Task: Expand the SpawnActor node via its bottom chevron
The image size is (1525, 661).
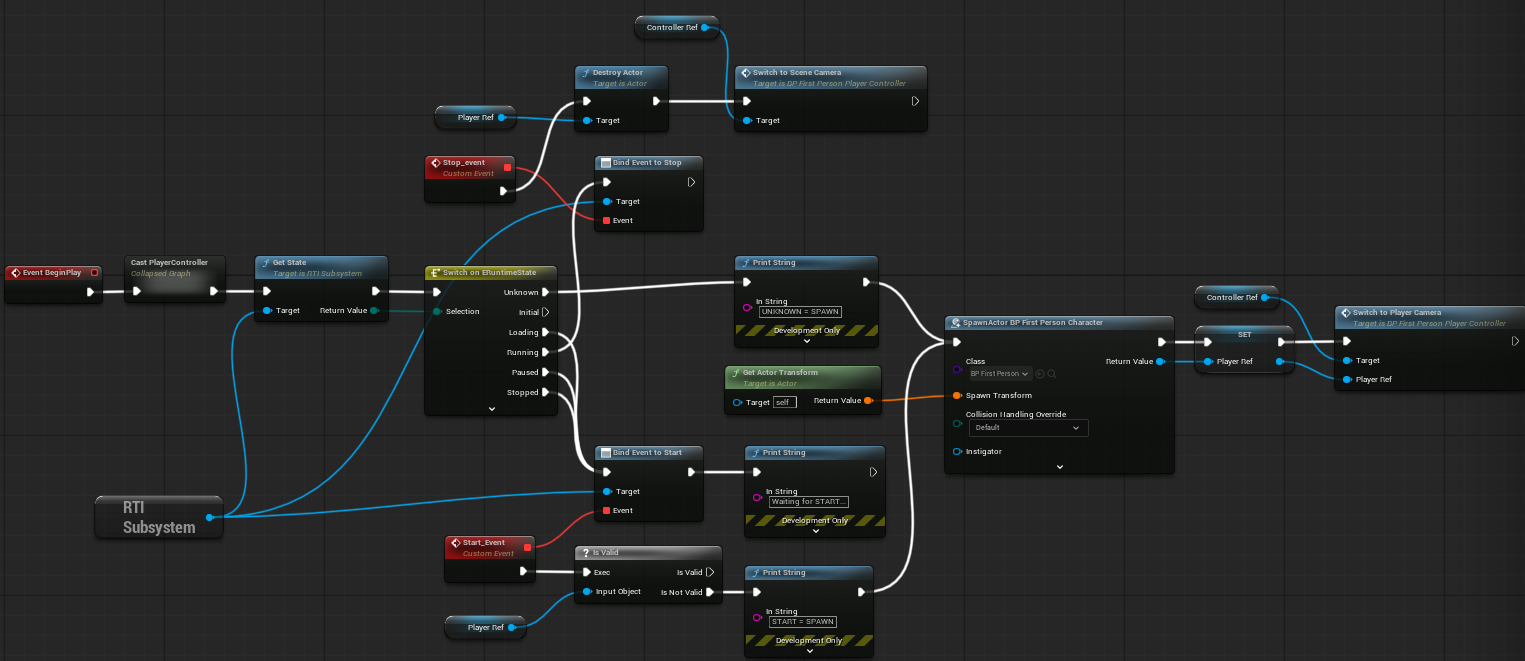Action: click(x=1060, y=467)
